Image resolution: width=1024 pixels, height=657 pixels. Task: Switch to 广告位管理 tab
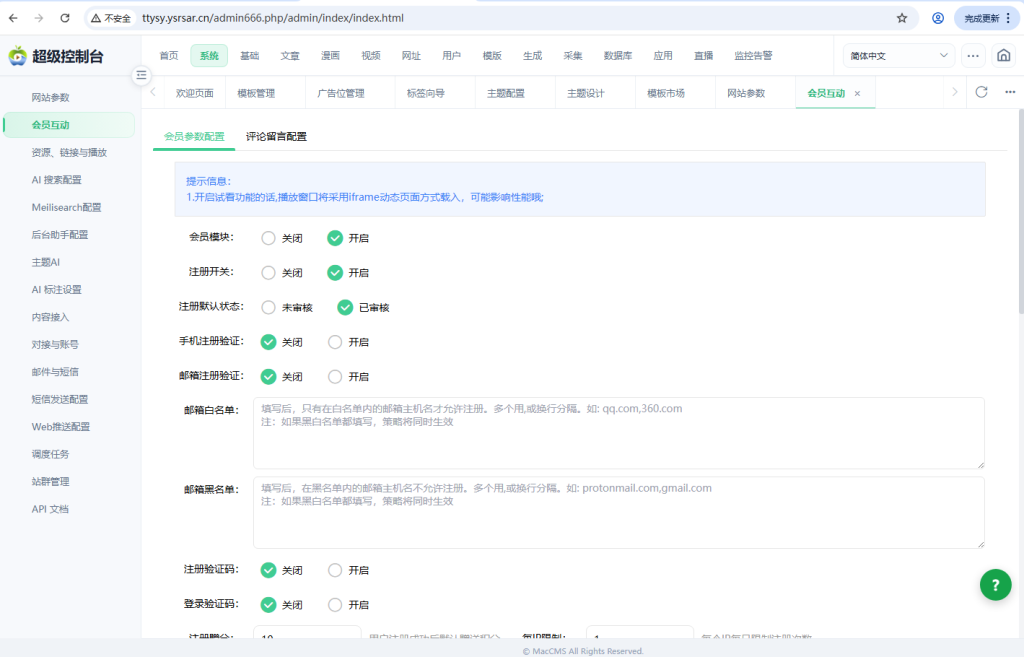click(341, 93)
